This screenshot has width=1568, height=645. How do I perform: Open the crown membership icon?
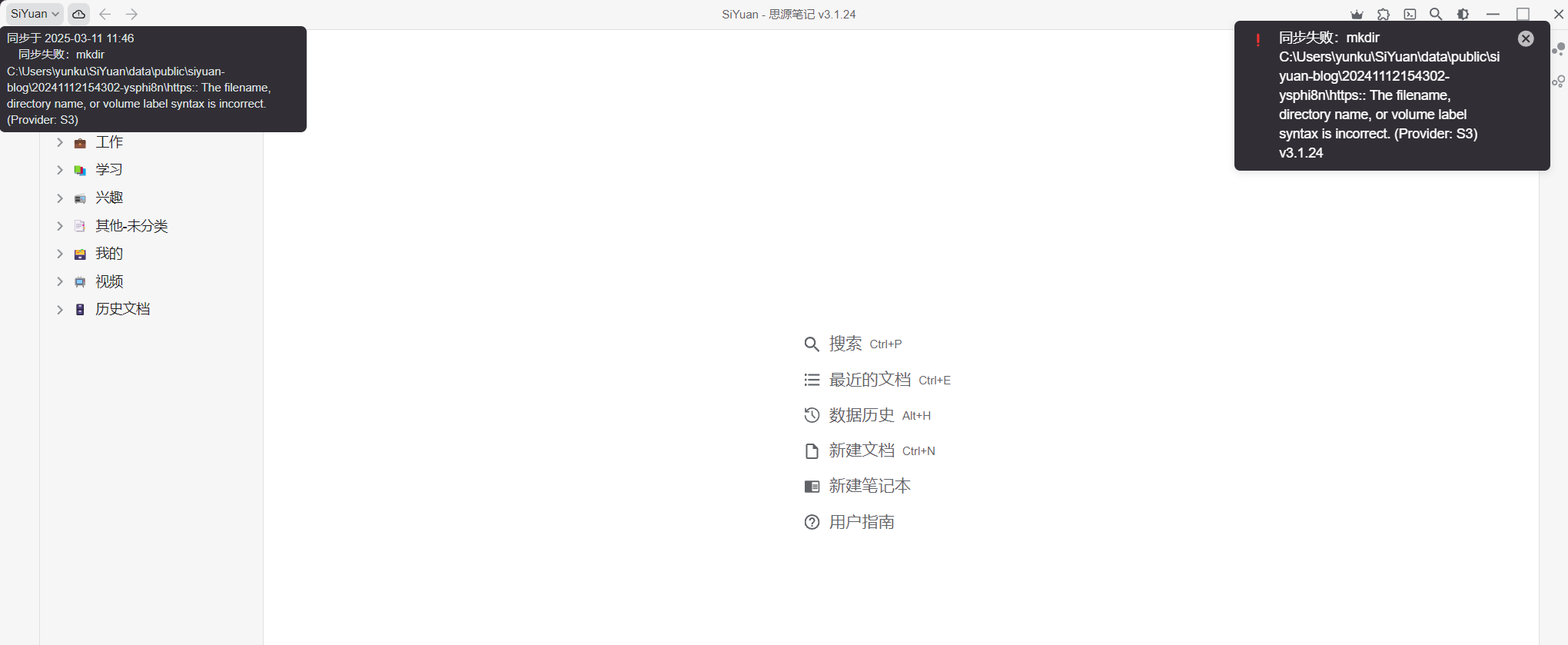(x=1357, y=15)
